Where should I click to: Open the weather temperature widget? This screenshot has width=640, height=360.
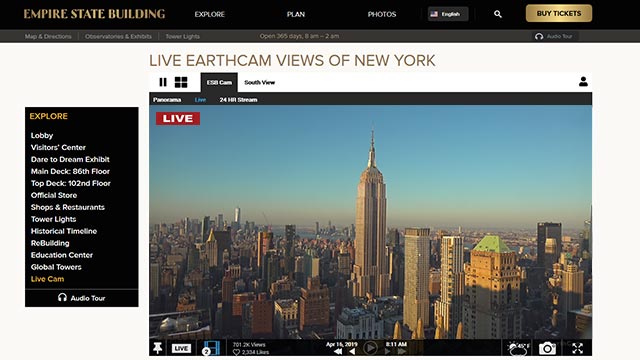pyautogui.click(x=518, y=348)
